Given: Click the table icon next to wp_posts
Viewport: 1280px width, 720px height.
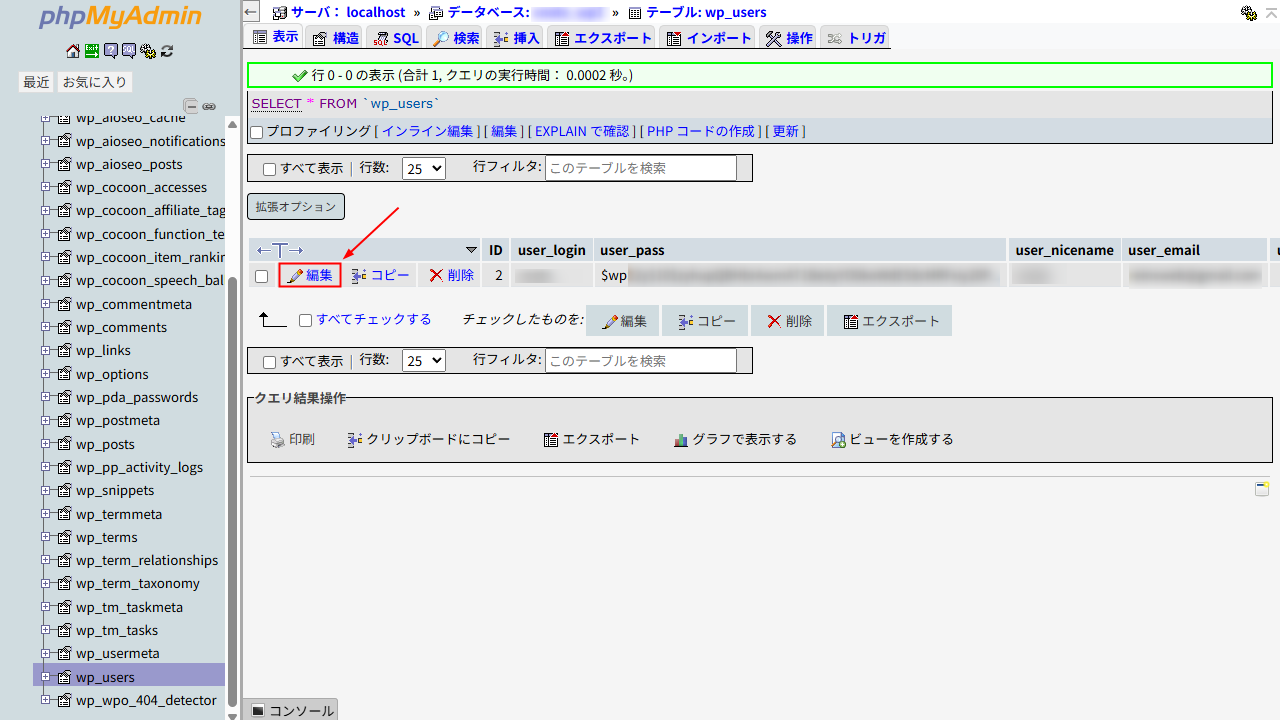Looking at the screenshot, I should click(x=64, y=444).
